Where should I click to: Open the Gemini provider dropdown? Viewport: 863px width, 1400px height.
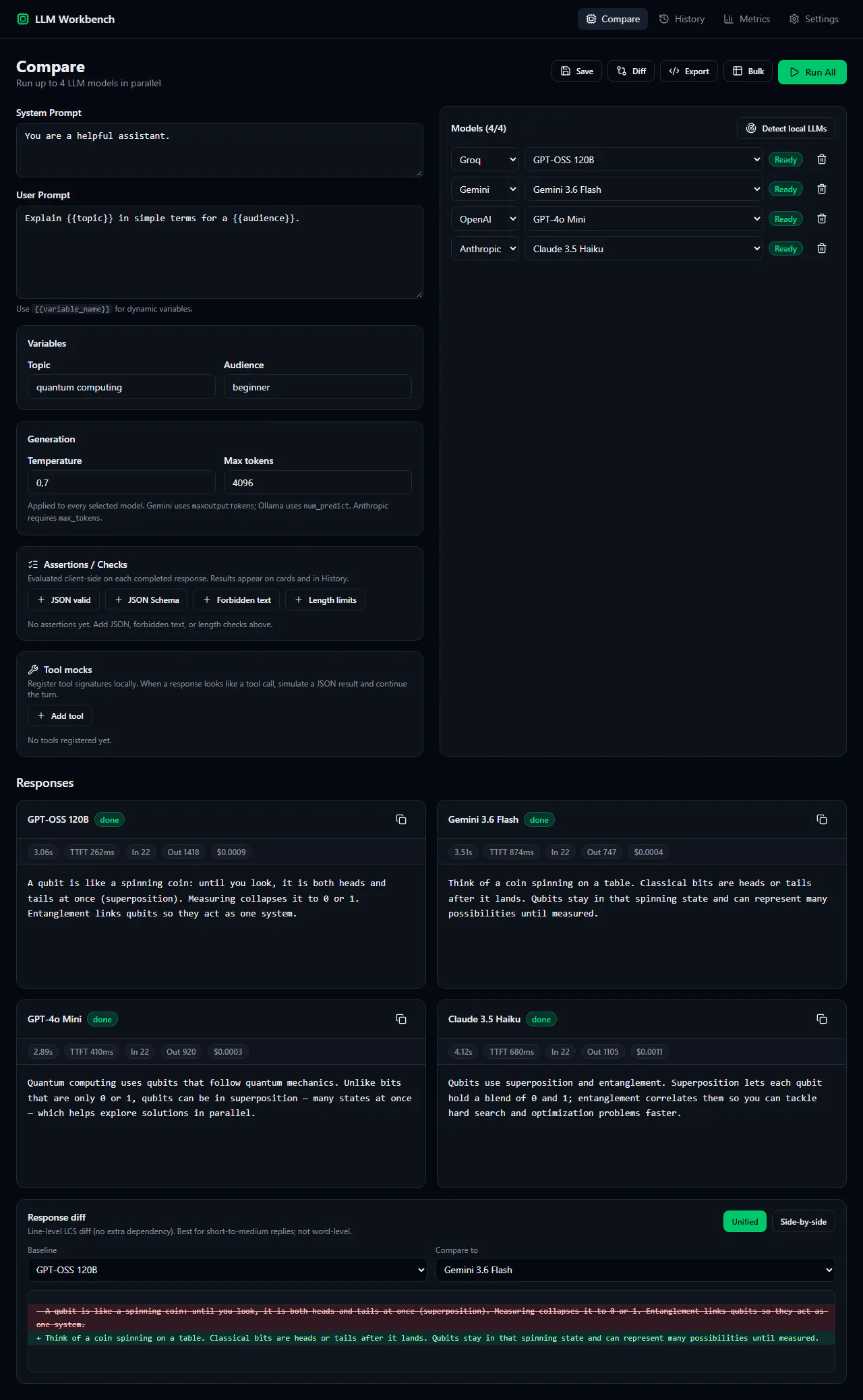tap(485, 189)
